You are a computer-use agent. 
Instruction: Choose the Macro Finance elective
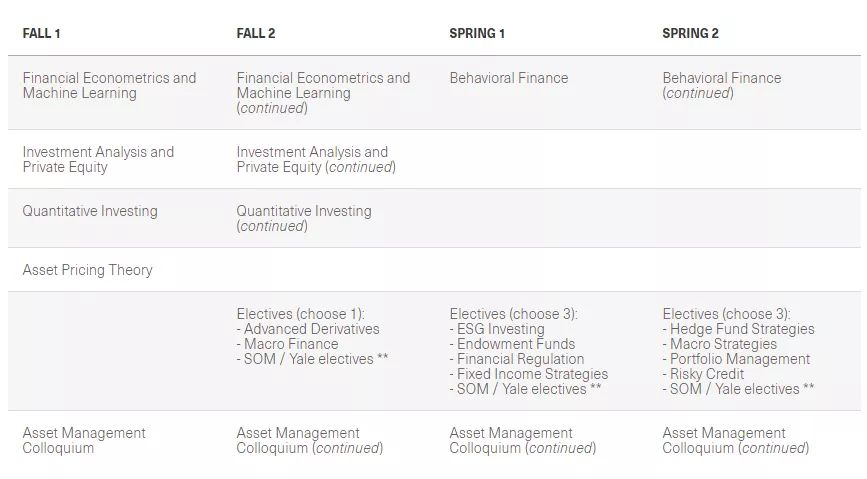294,344
